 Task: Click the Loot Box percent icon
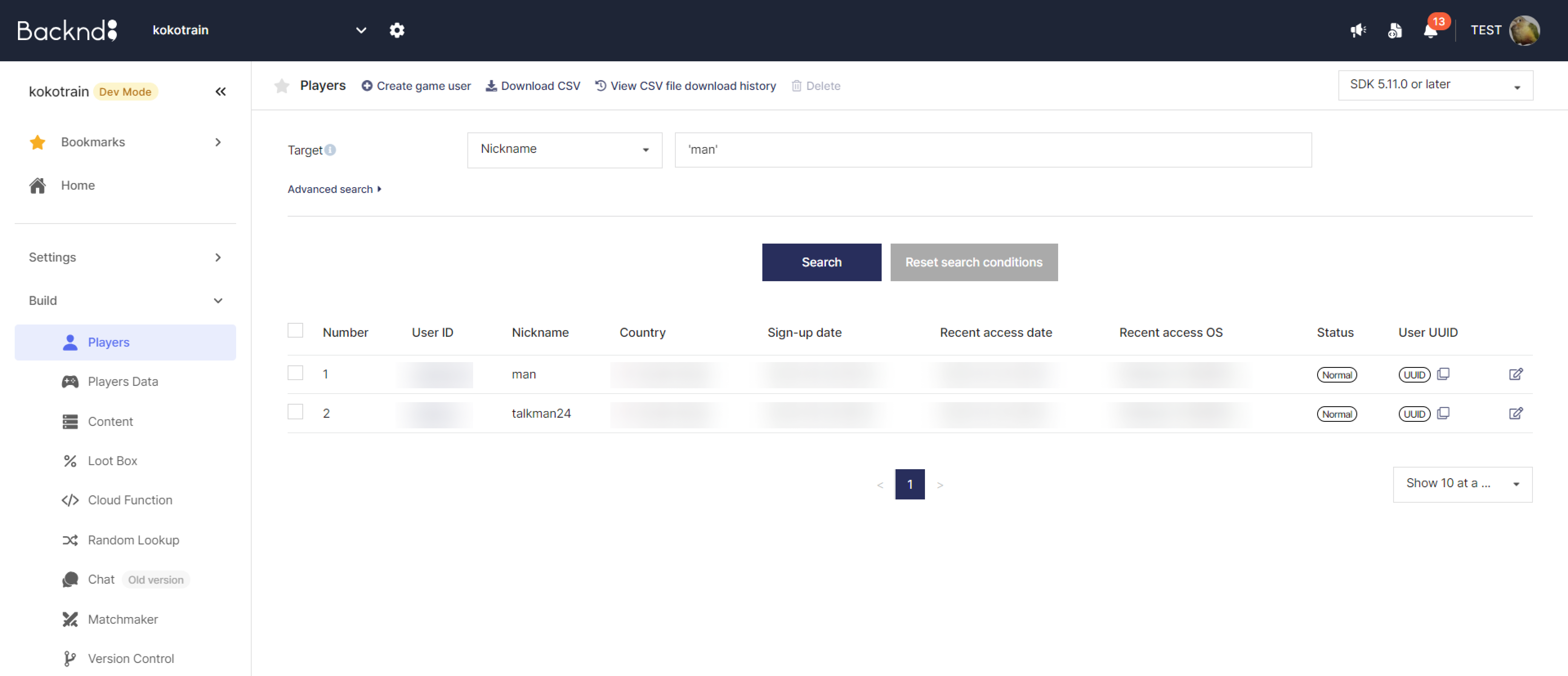pyautogui.click(x=70, y=461)
